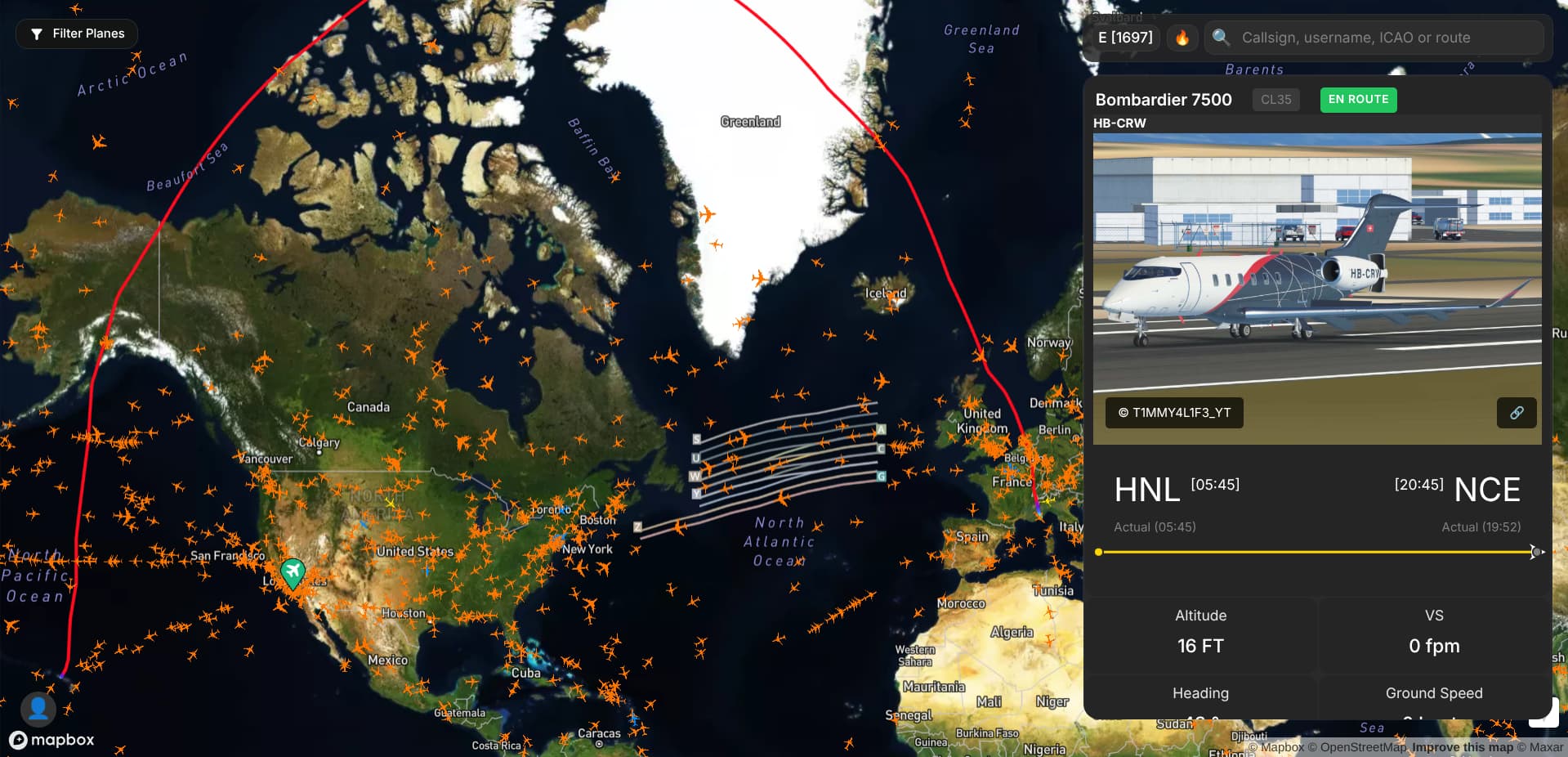Viewport: 1568px width, 757px height.
Task: Click the Caracas city label
Action: point(599,733)
